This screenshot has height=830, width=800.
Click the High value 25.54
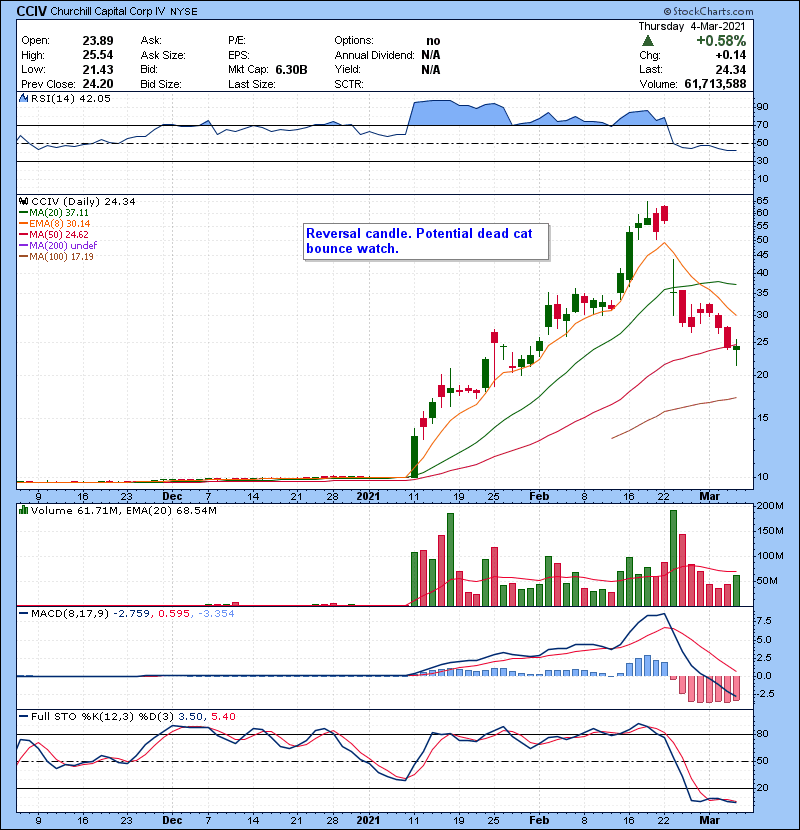pos(98,55)
